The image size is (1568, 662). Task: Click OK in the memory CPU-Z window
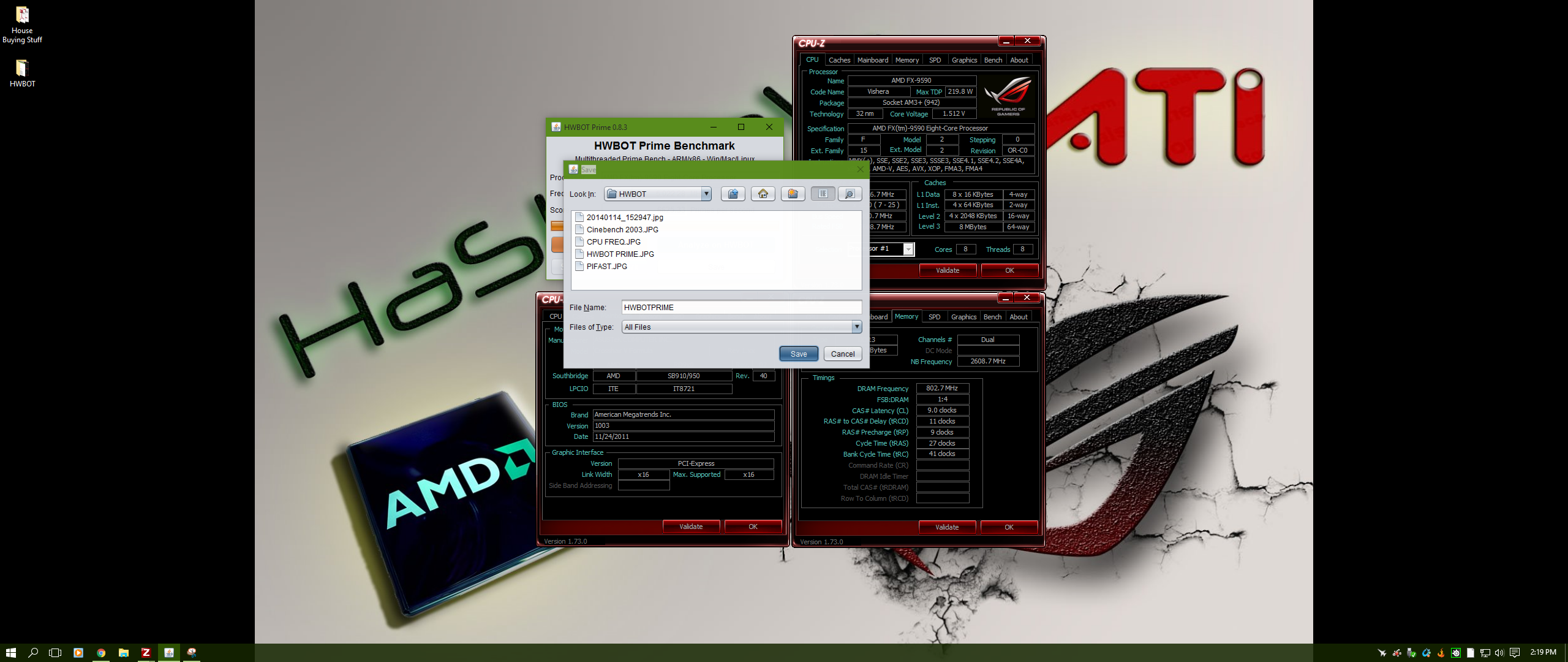(1009, 527)
